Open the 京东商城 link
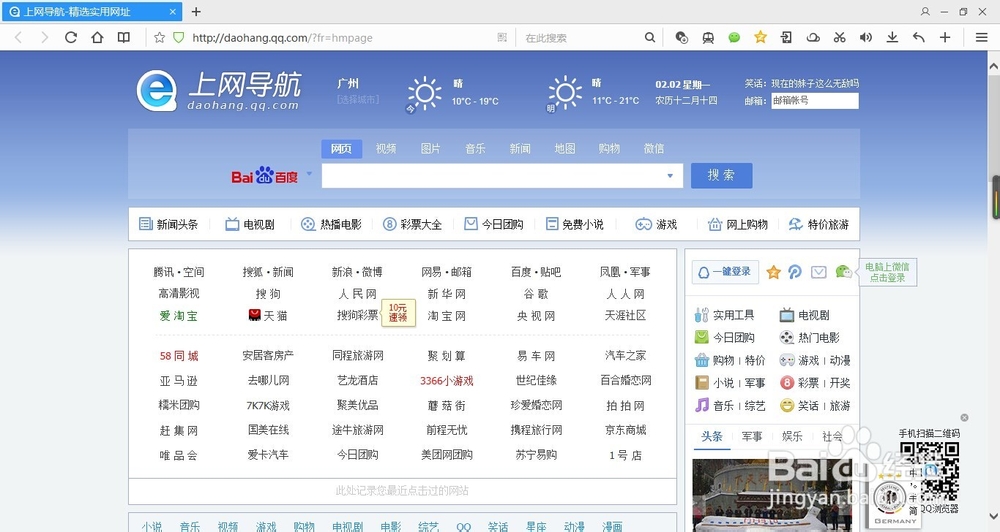 coord(626,430)
